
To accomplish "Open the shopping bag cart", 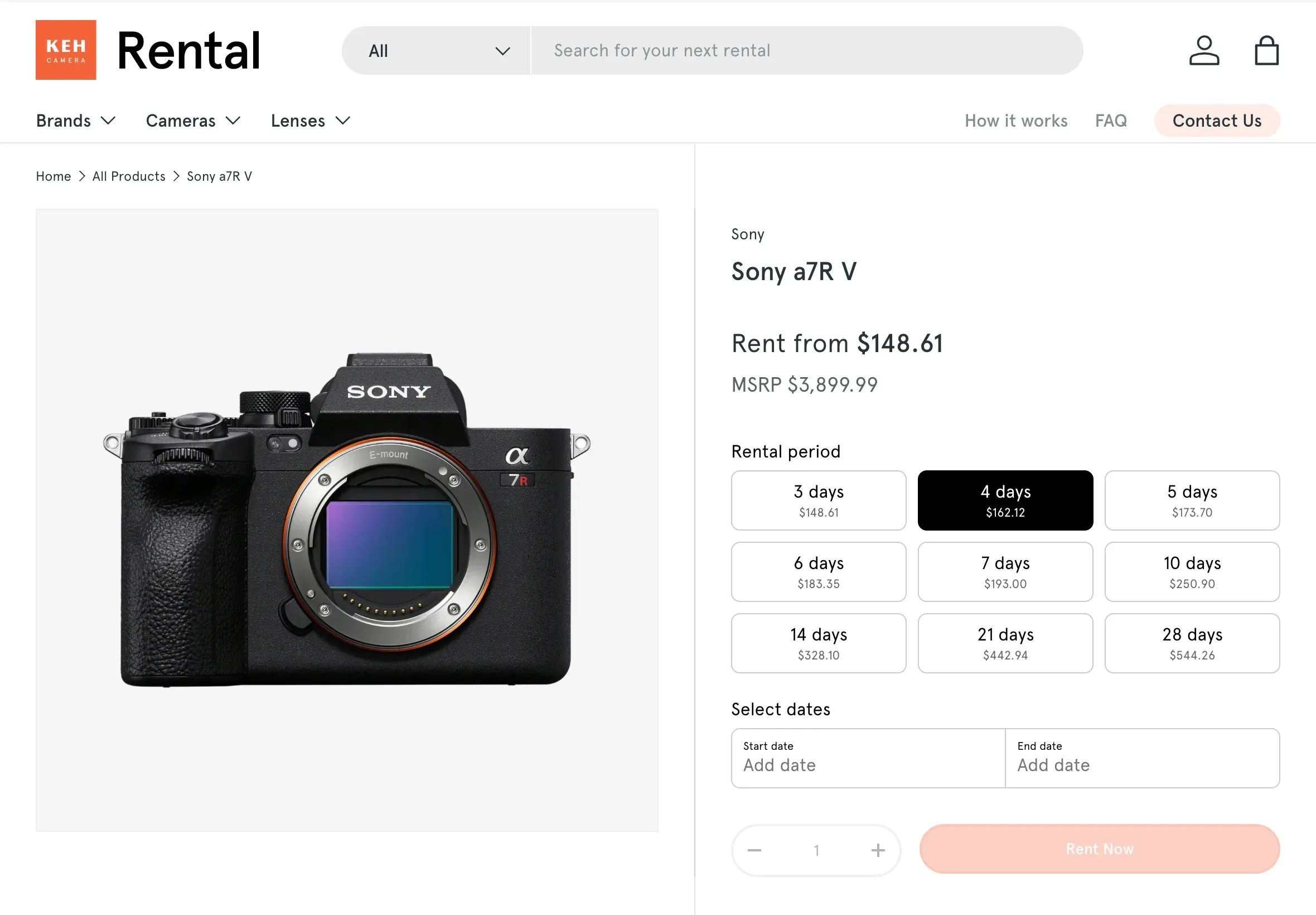I will click(1267, 50).
